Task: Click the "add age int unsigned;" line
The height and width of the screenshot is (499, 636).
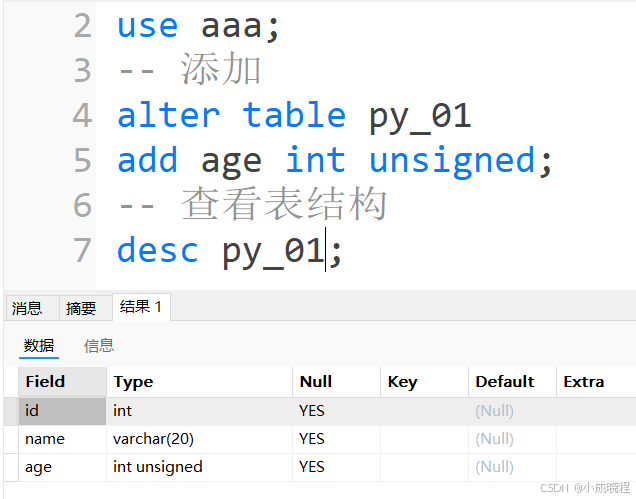Action: (334, 160)
